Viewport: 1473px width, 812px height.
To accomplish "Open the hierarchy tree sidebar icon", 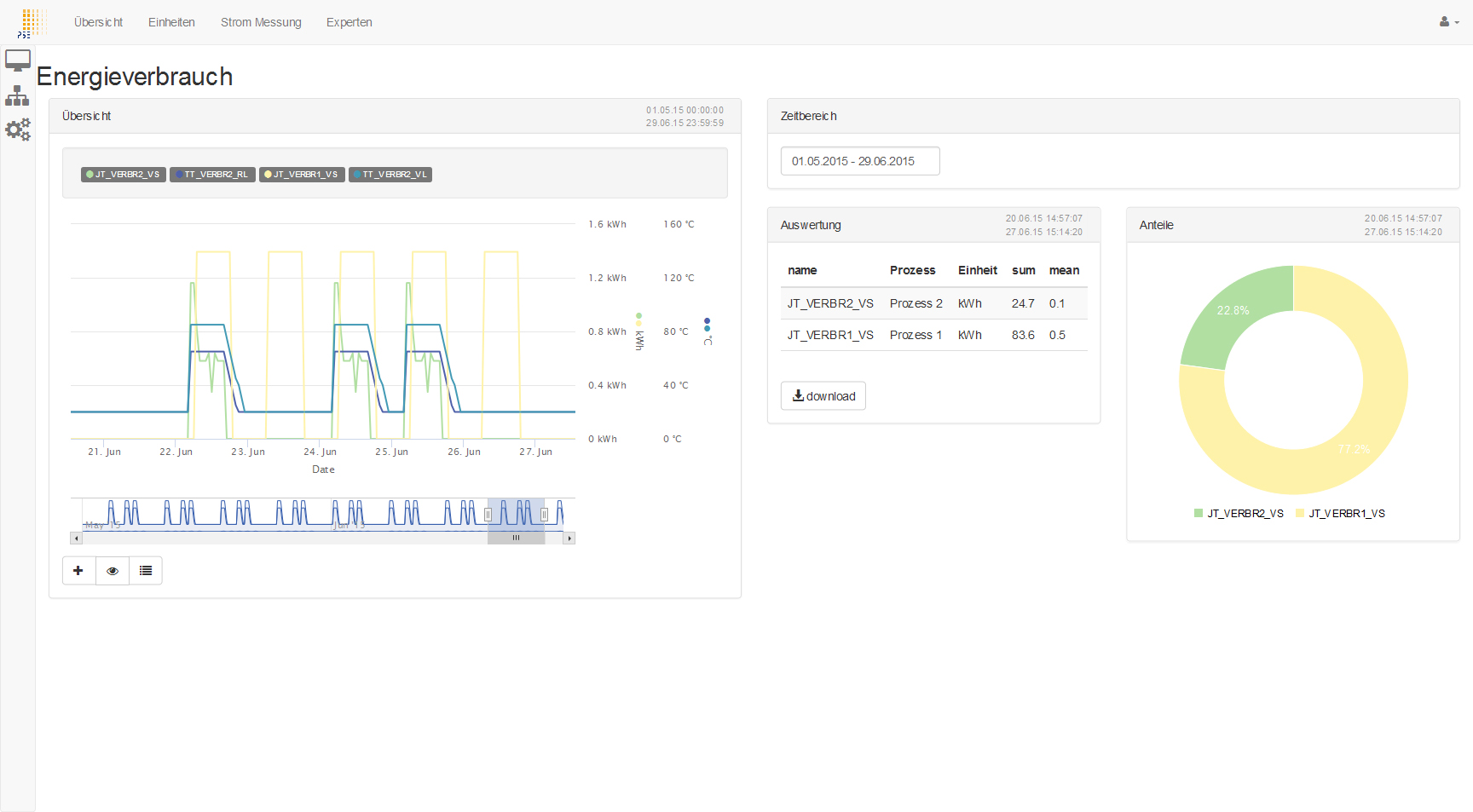I will pos(17,95).
